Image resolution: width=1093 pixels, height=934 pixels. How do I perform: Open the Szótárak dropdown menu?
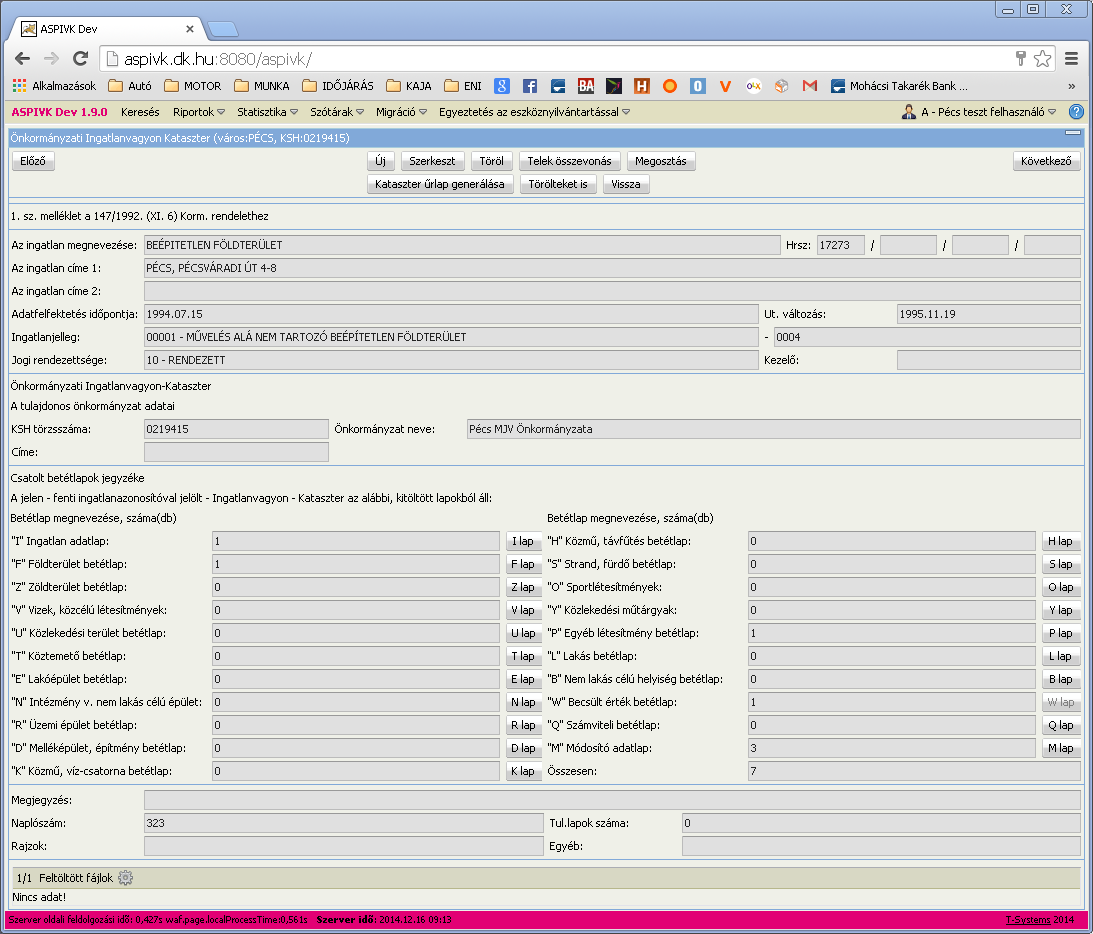click(337, 112)
